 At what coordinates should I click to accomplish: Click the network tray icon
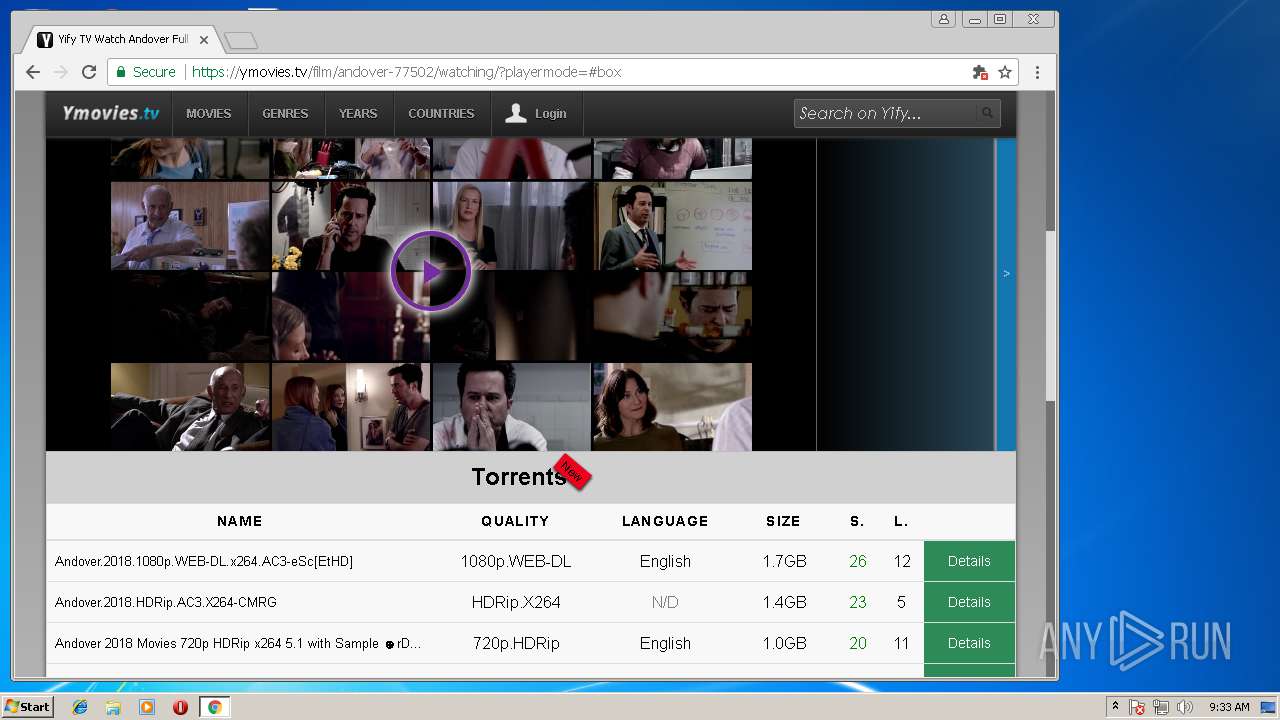pyautogui.click(x=1161, y=707)
